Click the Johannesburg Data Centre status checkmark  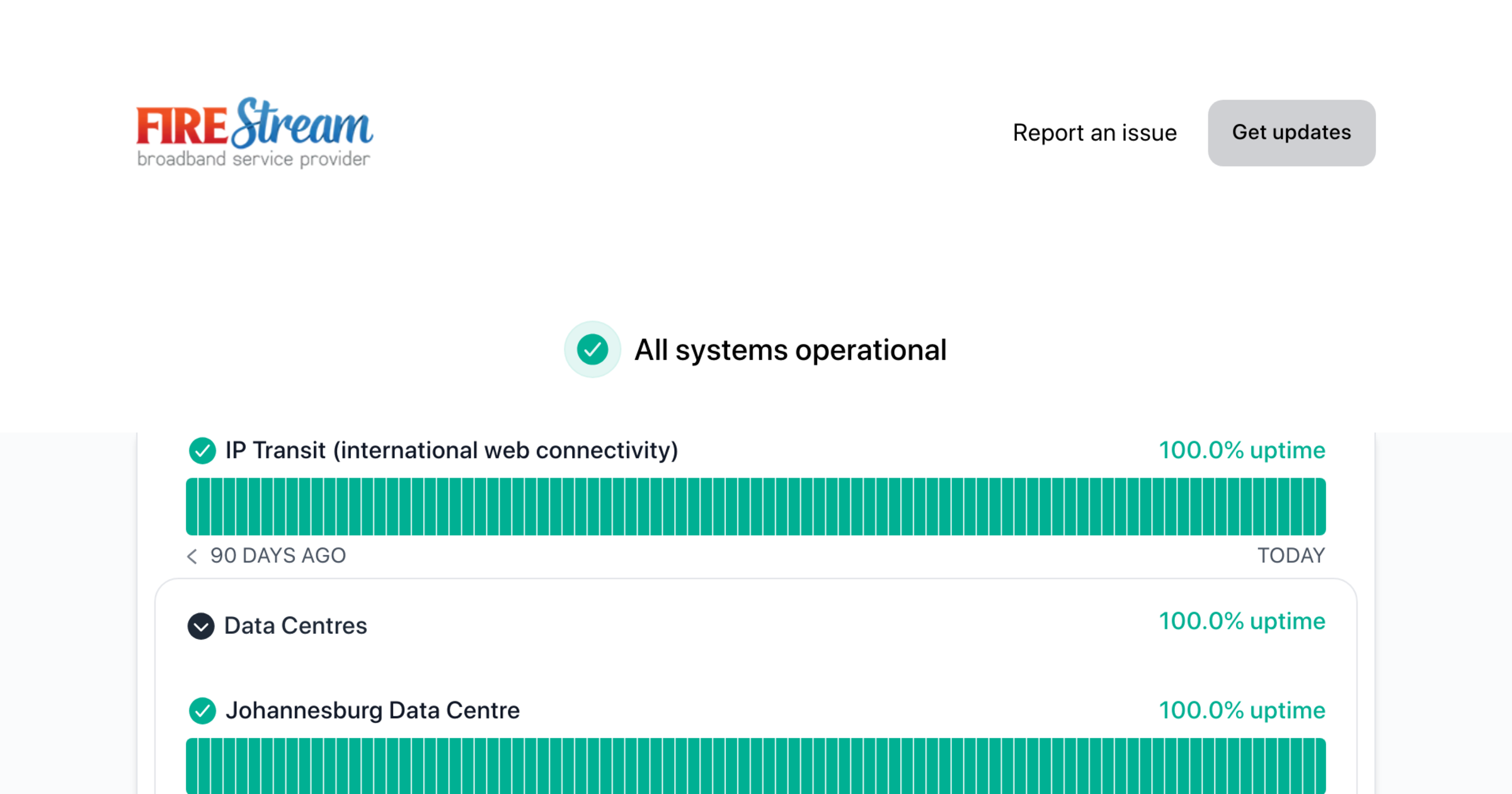(x=202, y=711)
